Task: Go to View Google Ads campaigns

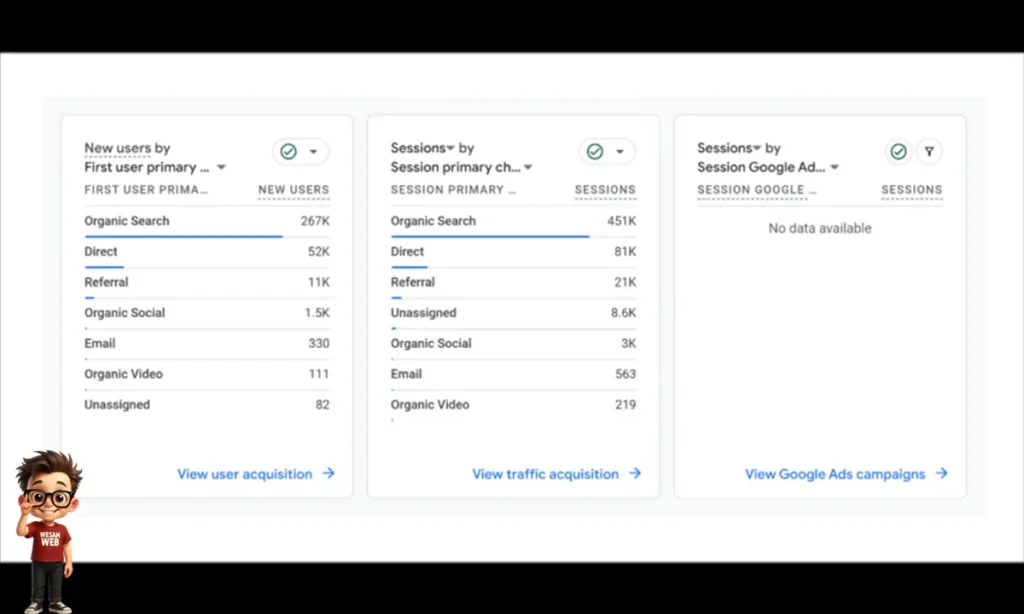Action: pyautogui.click(x=834, y=474)
